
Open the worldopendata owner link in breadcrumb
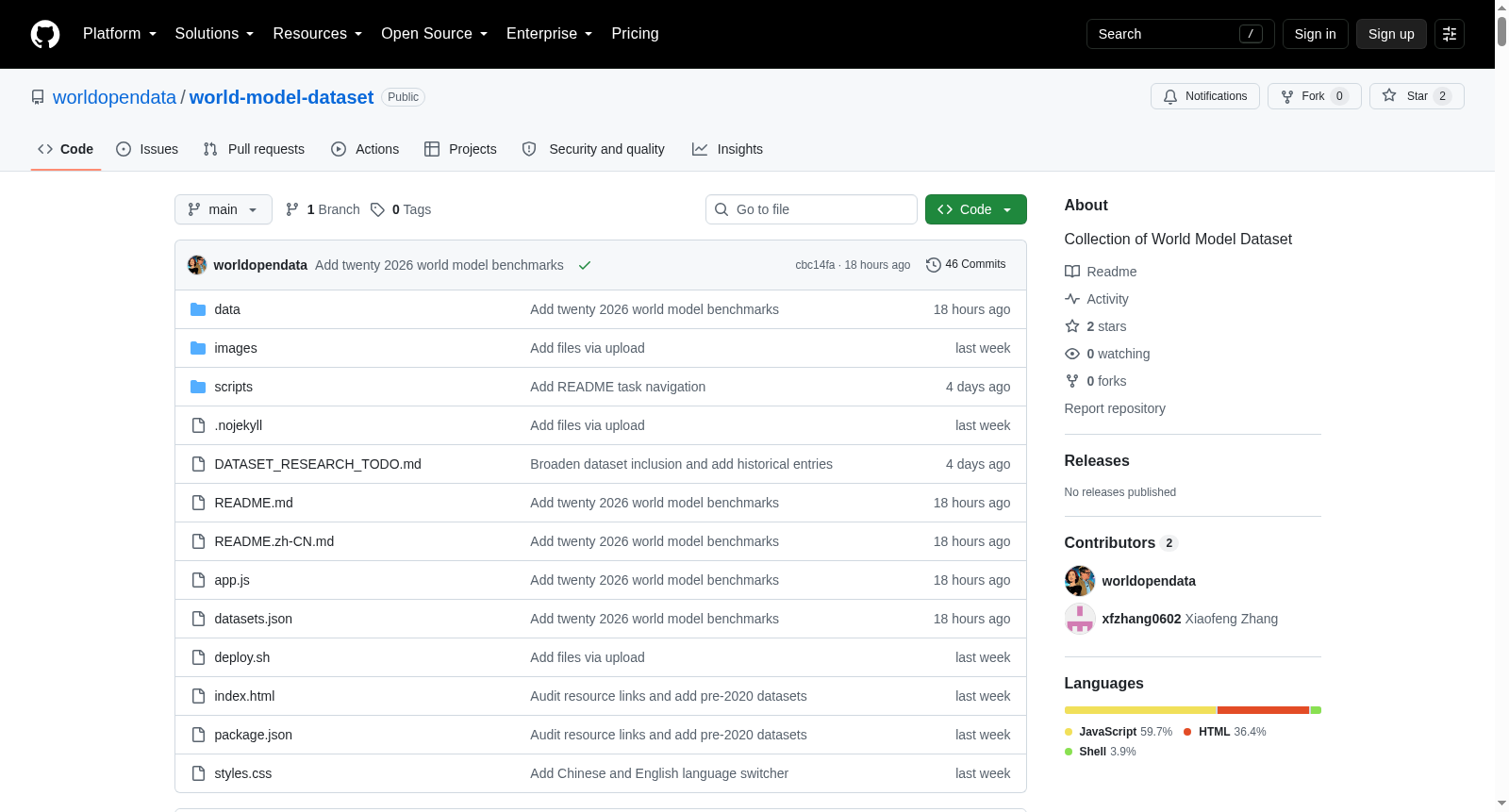(114, 97)
